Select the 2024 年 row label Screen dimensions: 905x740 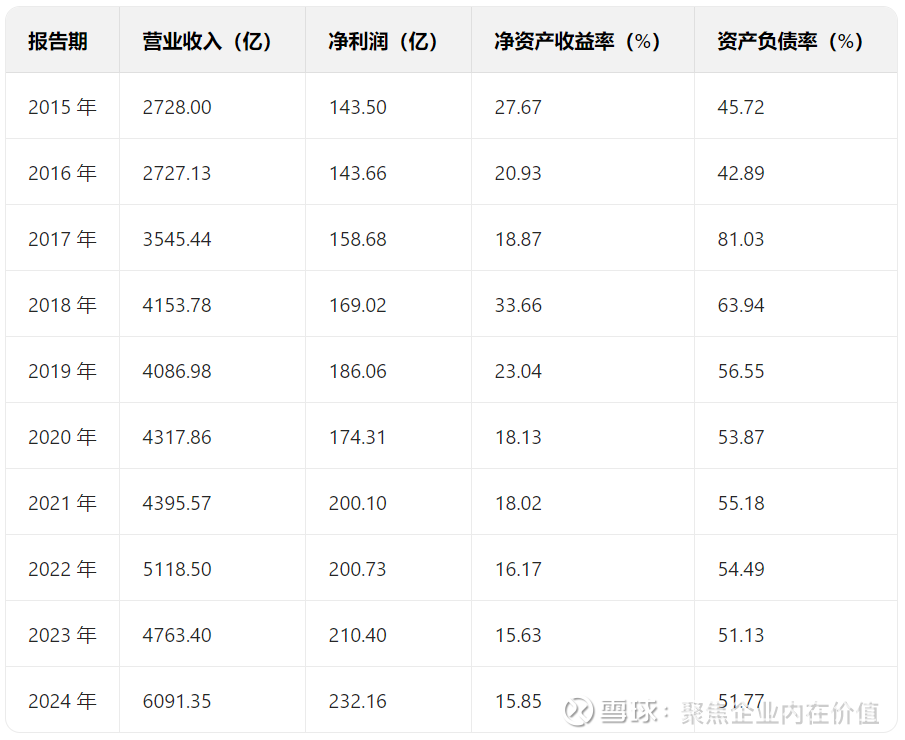[x=62, y=701]
